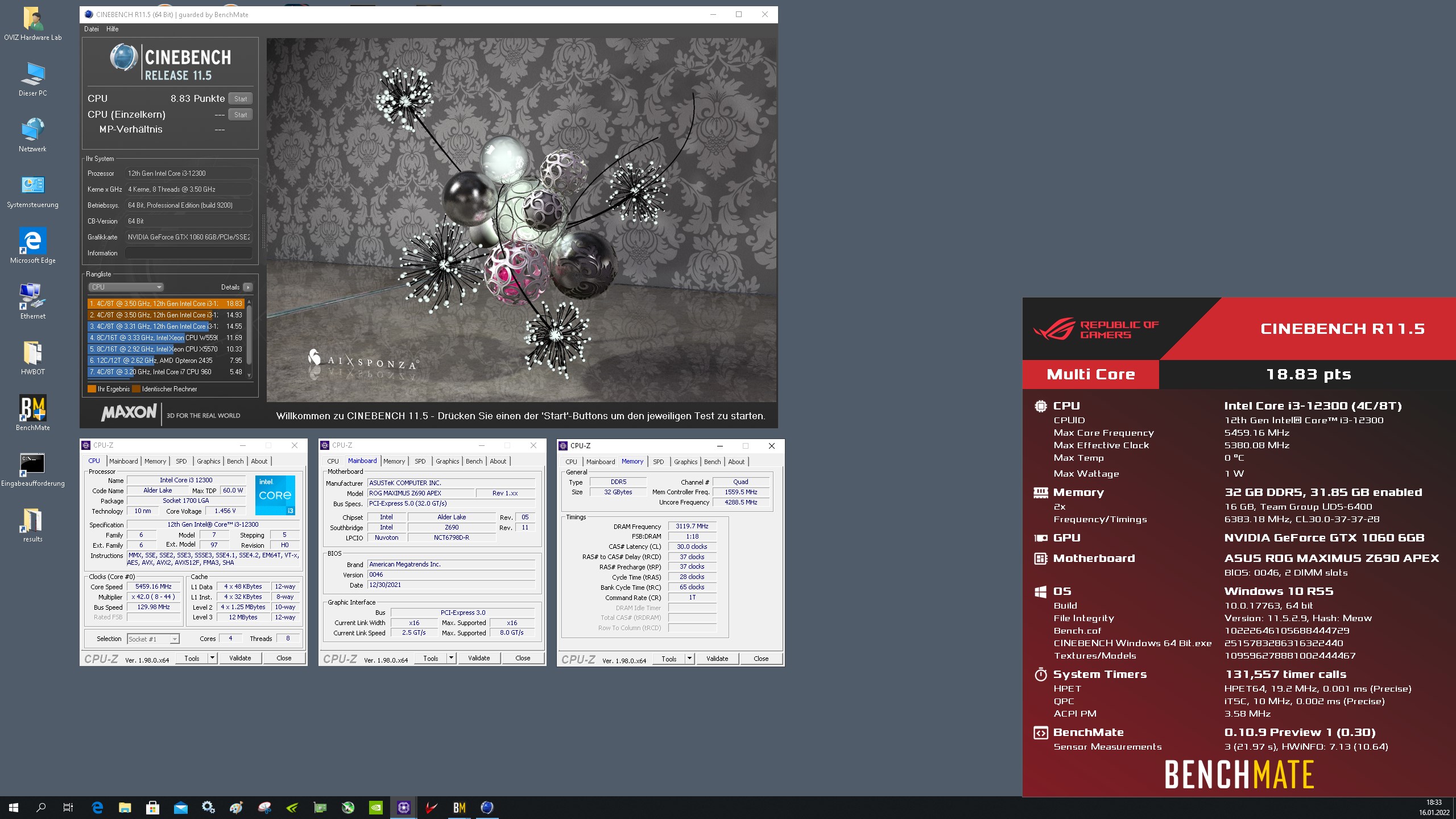Open red checkmark taskbar app

click(431, 808)
